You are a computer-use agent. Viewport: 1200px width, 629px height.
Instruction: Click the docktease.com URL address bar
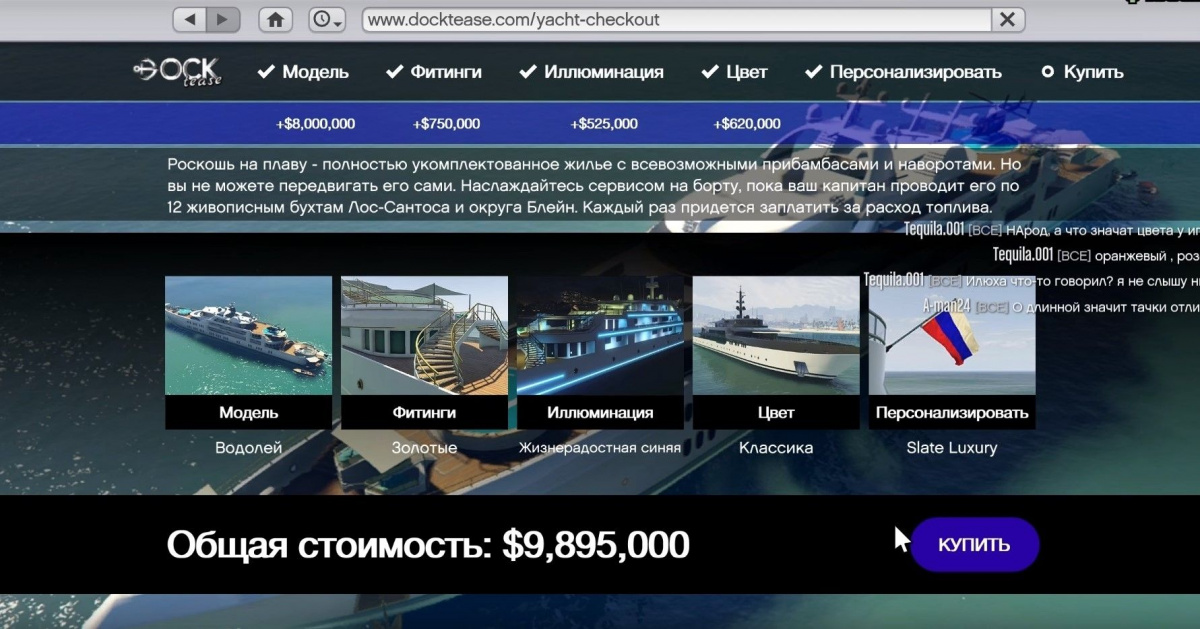tap(677, 19)
